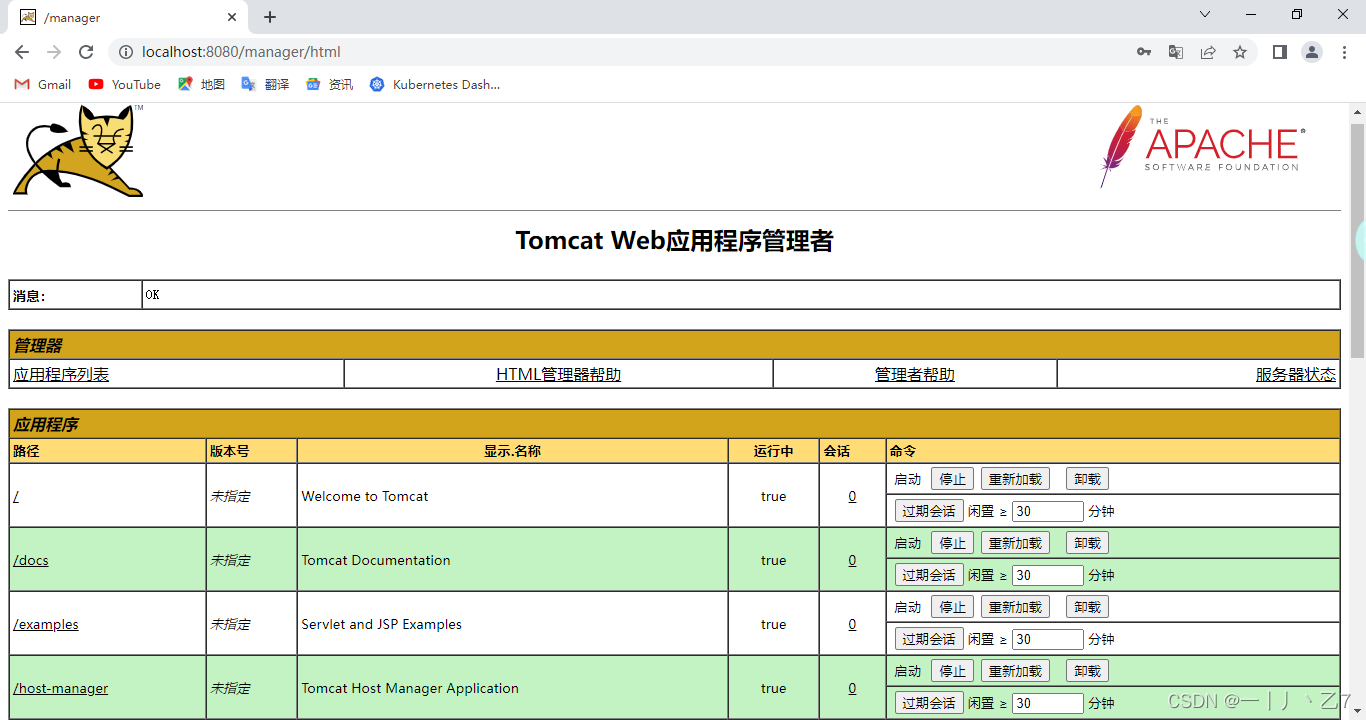This screenshot has width=1366, height=720.
Task: Click idle minutes field for Tomcat Documentation
Action: 1048,575
